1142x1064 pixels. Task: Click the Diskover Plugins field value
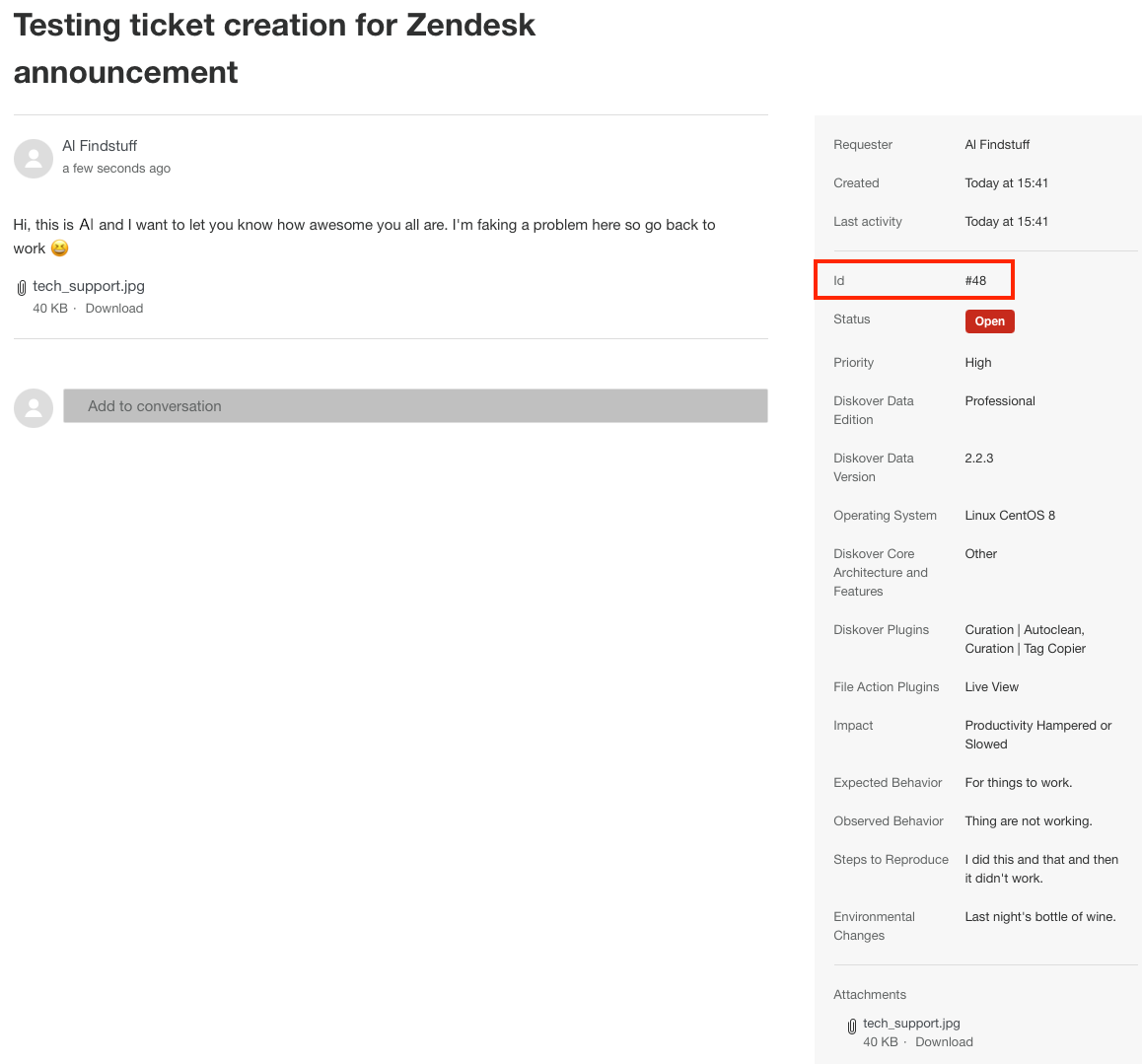[1025, 639]
